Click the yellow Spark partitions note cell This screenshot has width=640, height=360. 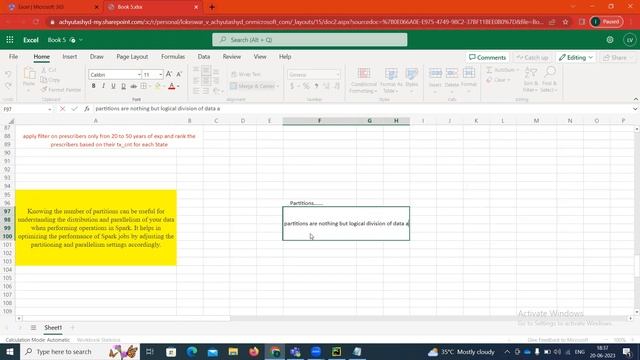[x=96, y=228]
